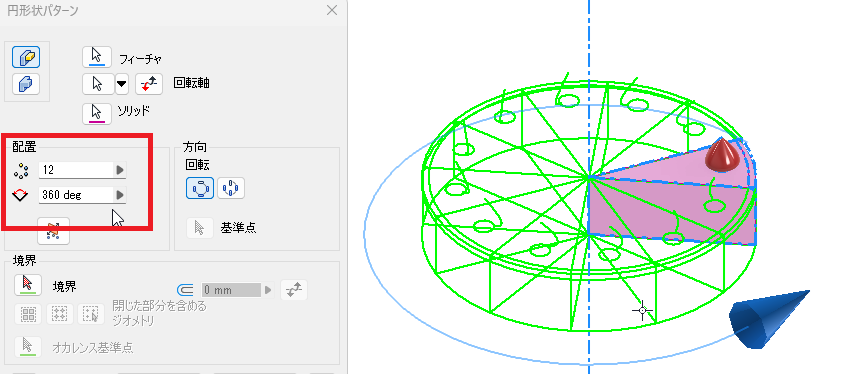This screenshot has height=374, width=847.
Task: Click the occurrence count field showing 12
Action: (x=76, y=170)
